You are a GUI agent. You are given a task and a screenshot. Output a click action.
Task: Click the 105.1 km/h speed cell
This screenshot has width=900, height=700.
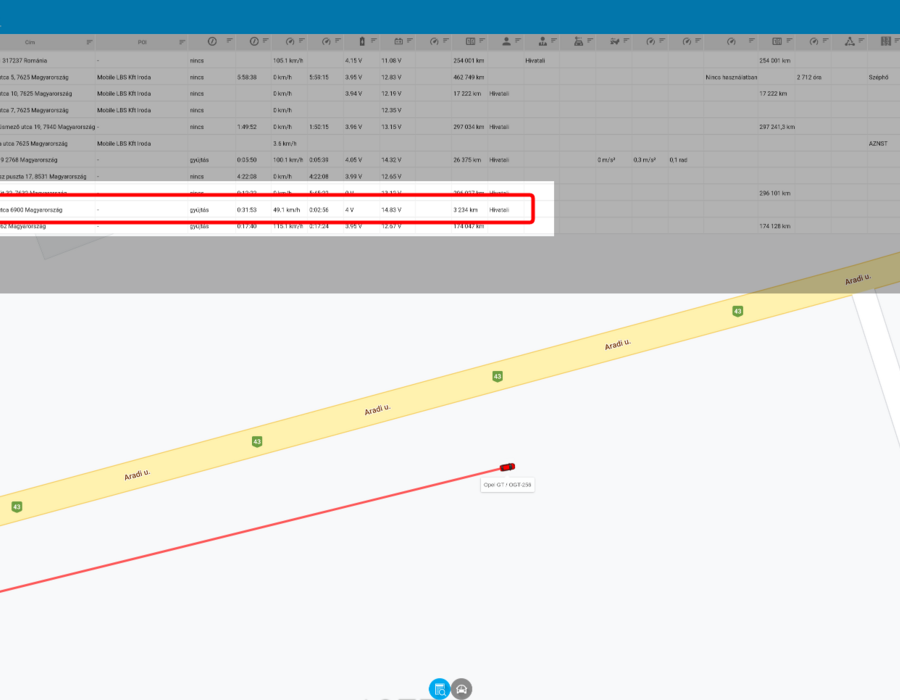[x=288, y=60]
